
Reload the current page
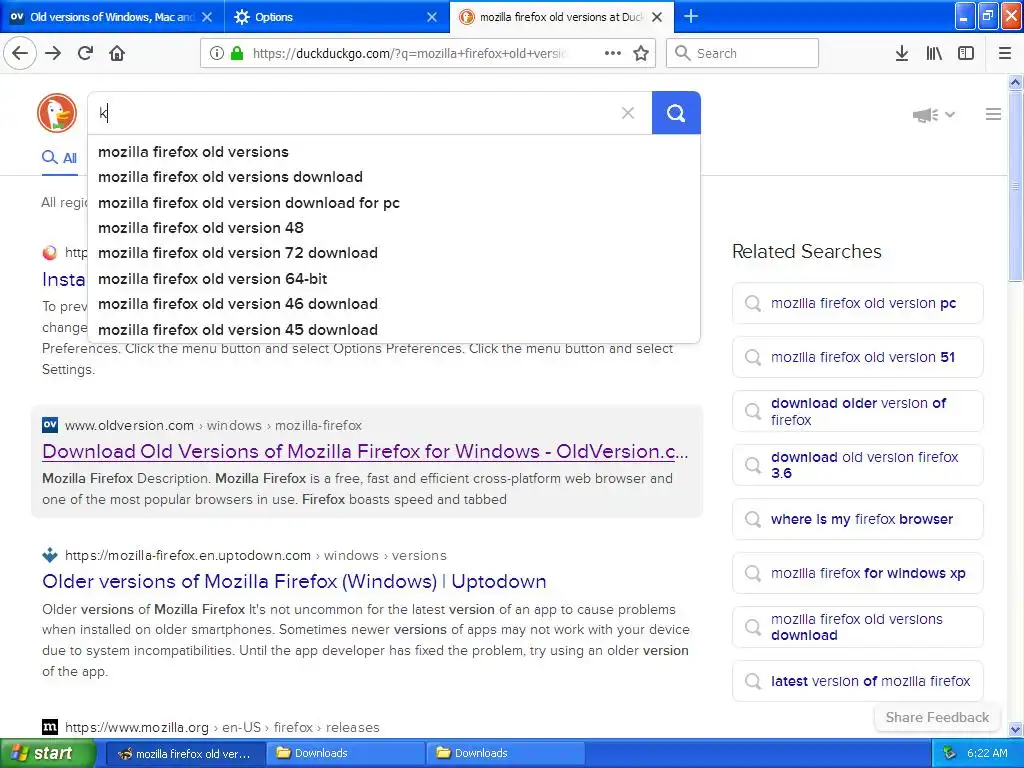85,53
